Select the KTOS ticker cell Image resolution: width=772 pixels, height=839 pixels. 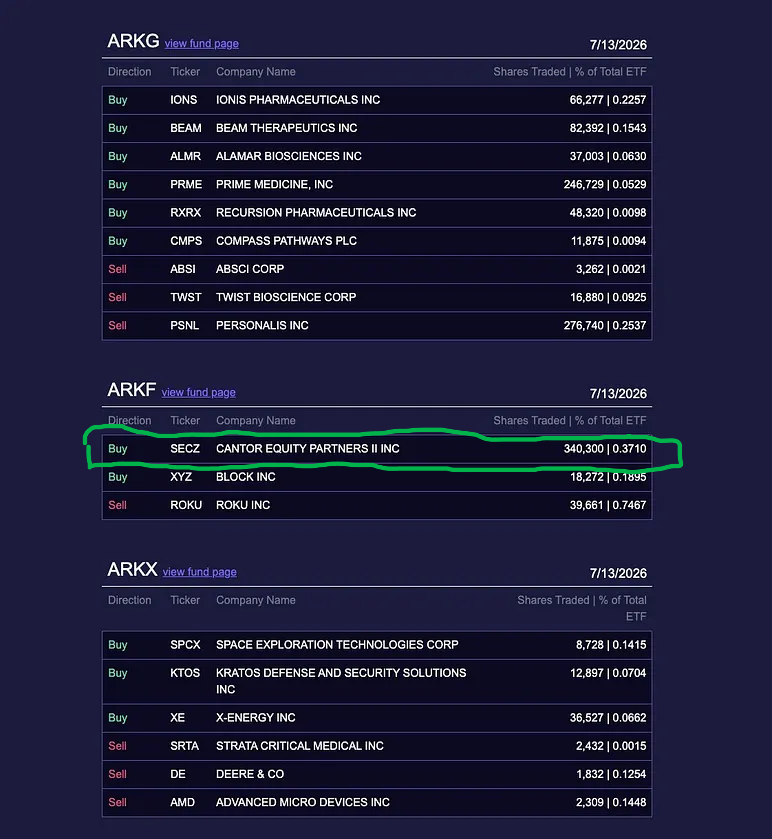pos(185,673)
